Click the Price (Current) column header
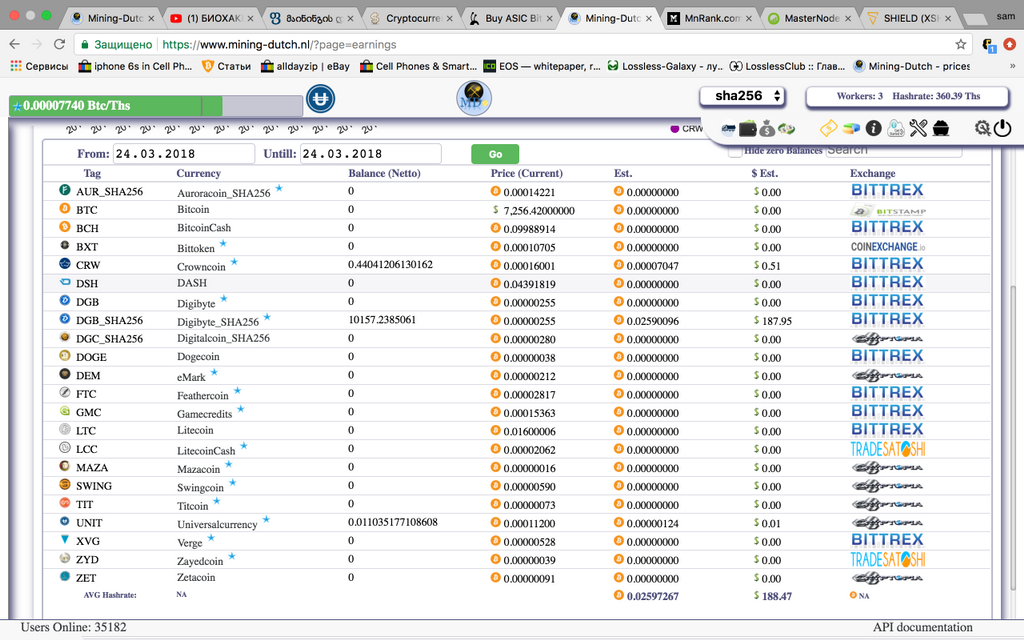The height and width of the screenshot is (640, 1024). 526,173
